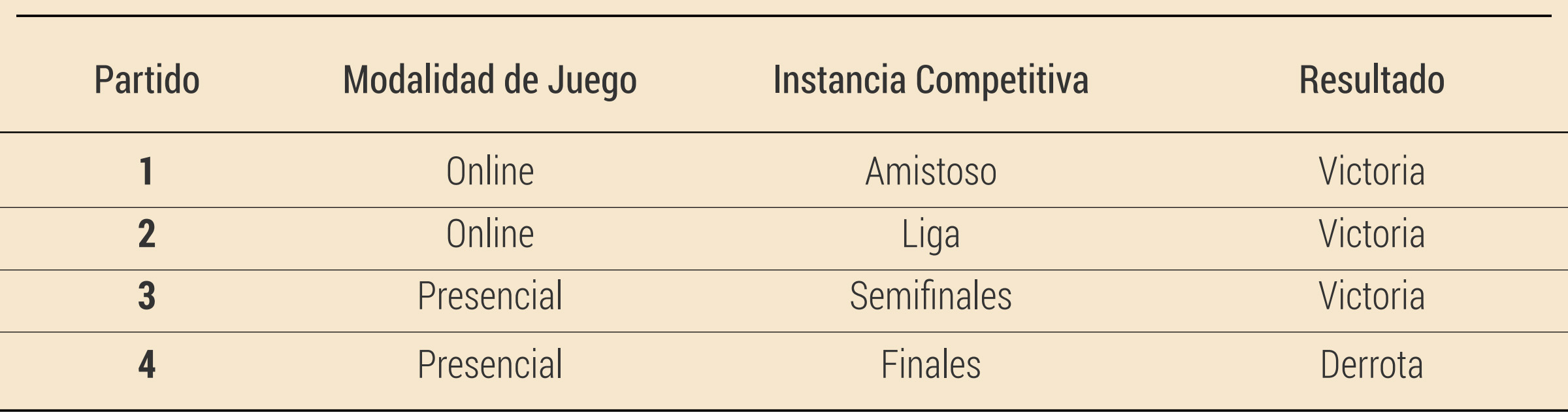Select match number 4 cell

click(x=147, y=364)
